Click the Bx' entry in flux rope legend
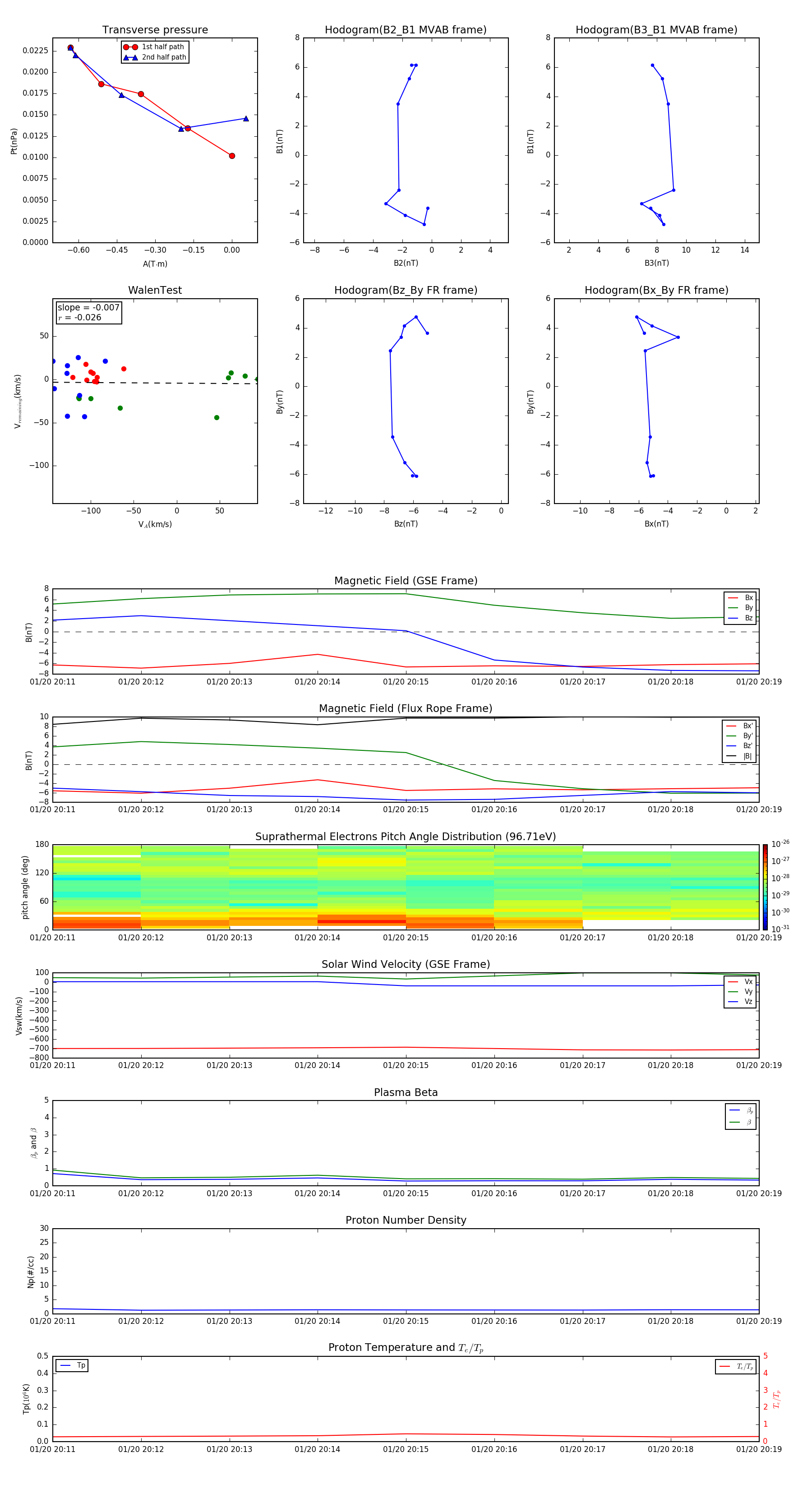This screenshot has width=812, height=1489. point(739,726)
